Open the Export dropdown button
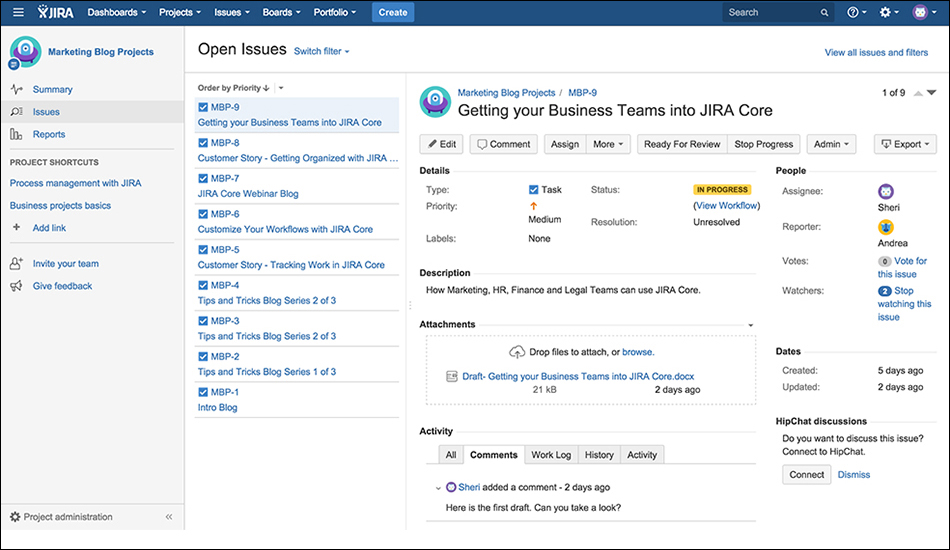 pos(905,144)
